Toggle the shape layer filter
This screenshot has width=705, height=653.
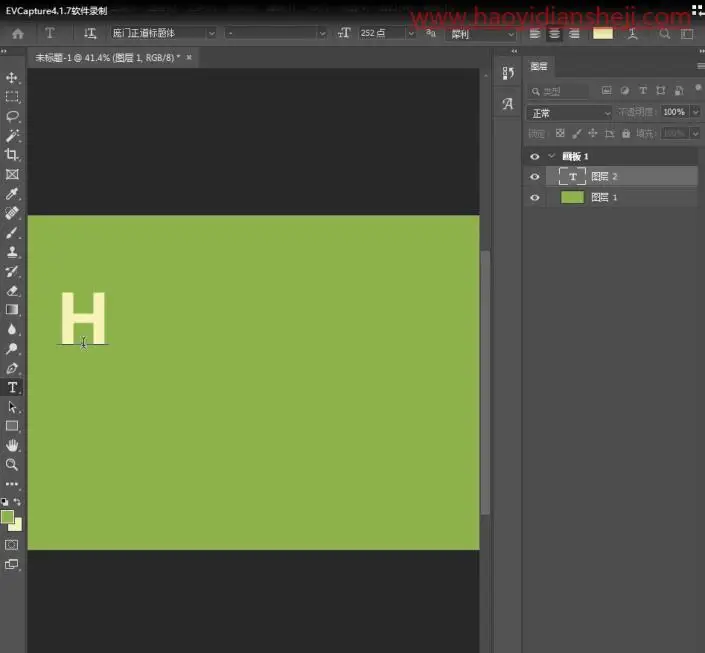[x=660, y=90]
